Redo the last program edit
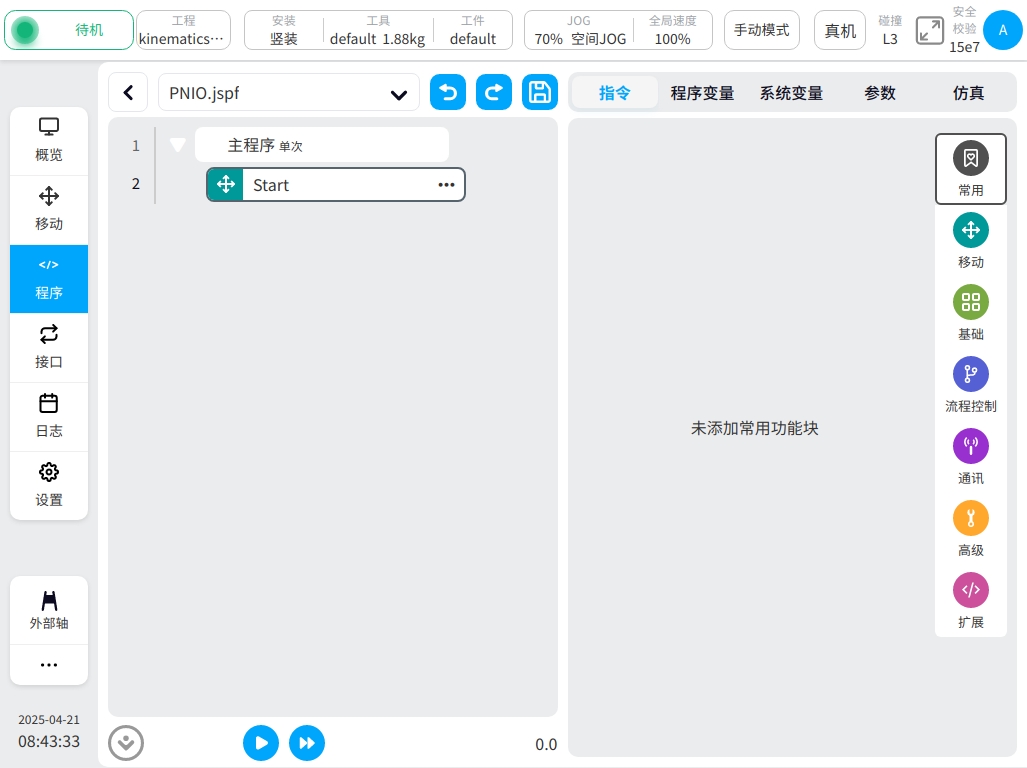 pos(494,93)
